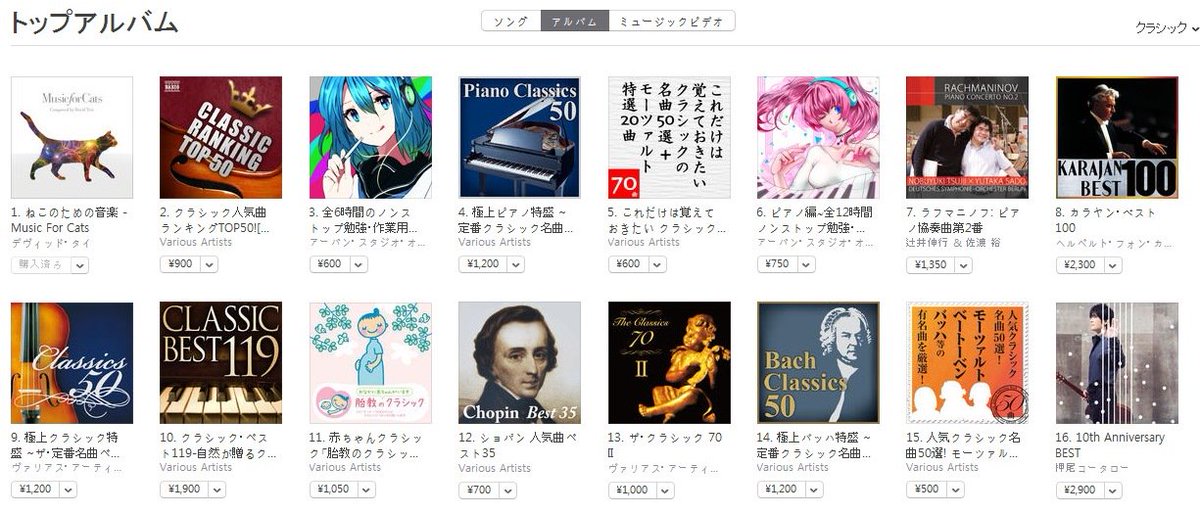Viewport: 1200px width, 514px height.
Task: Buy Chopin album with ¥700 button
Action: [x=480, y=490]
